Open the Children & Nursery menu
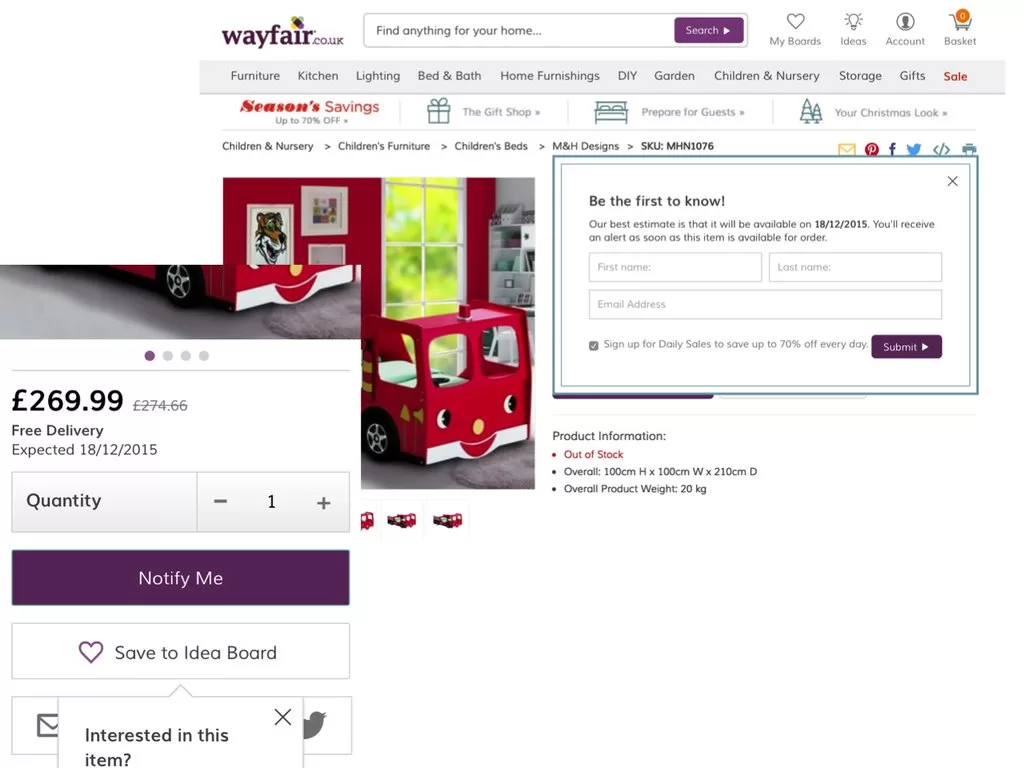Viewport: 1024px width, 768px height. pyautogui.click(x=767, y=76)
